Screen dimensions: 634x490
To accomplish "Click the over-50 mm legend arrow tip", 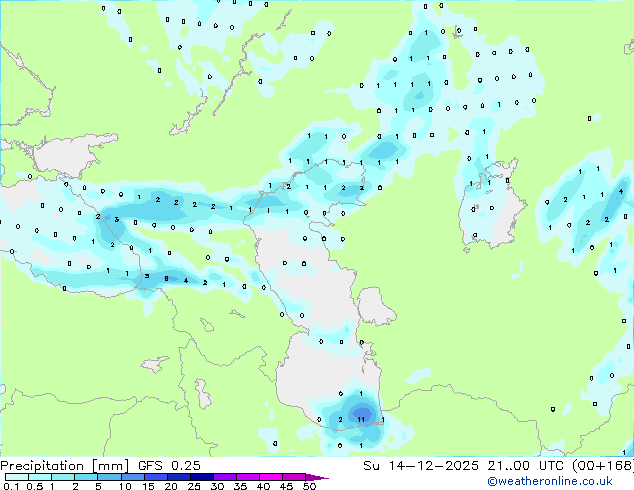I will pos(317,478).
